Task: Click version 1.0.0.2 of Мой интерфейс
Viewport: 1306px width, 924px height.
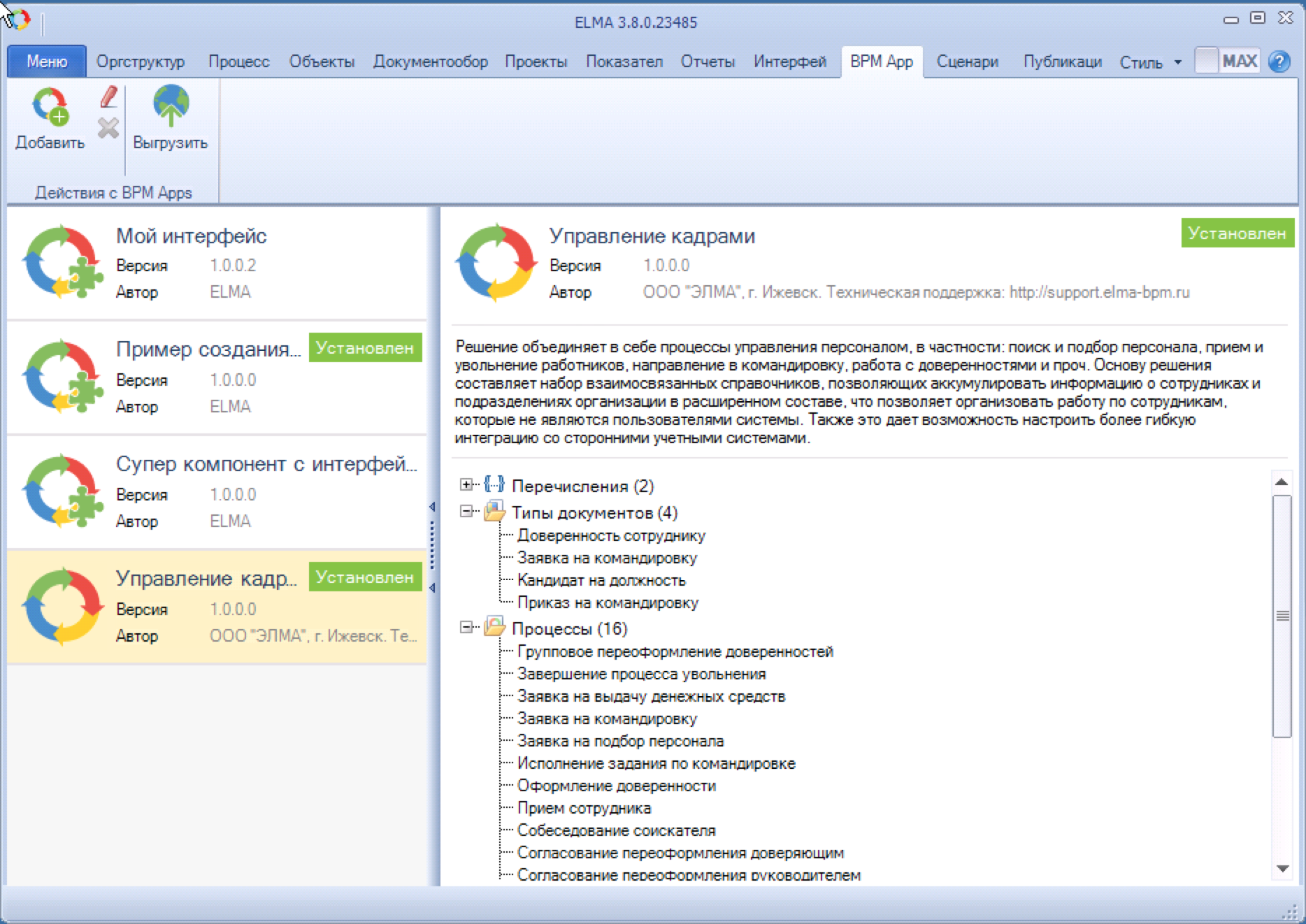Action: (x=233, y=266)
